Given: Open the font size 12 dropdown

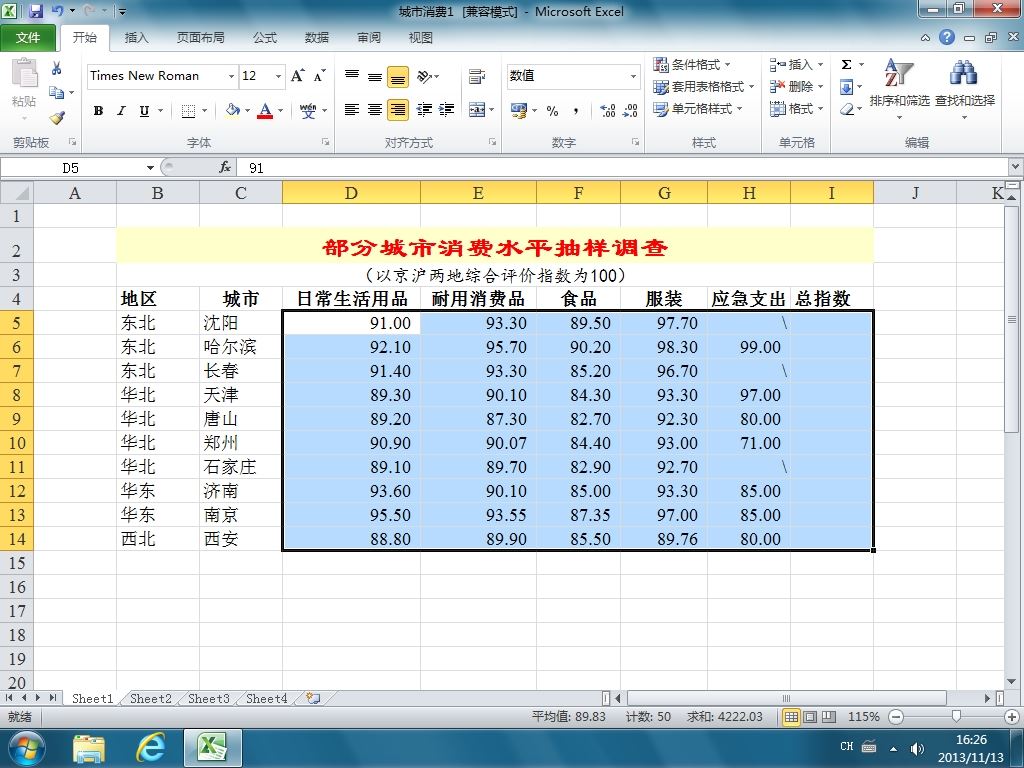Looking at the screenshot, I should [x=278, y=76].
